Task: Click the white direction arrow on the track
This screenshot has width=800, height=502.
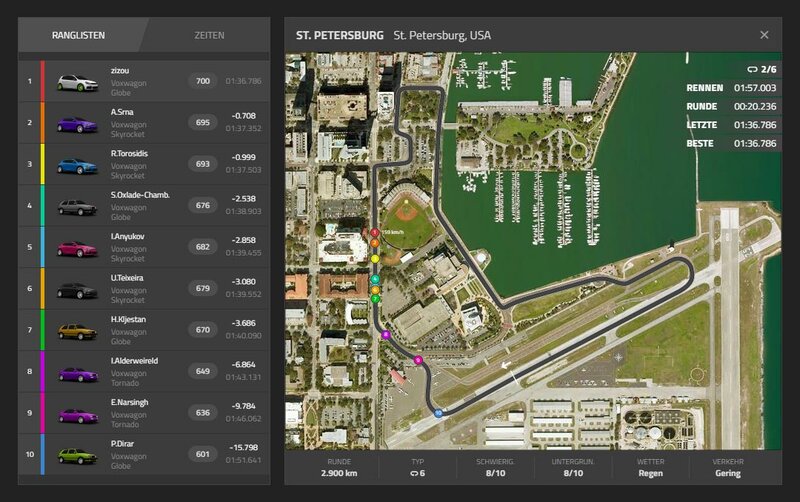Action: click(x=506, y=365)
